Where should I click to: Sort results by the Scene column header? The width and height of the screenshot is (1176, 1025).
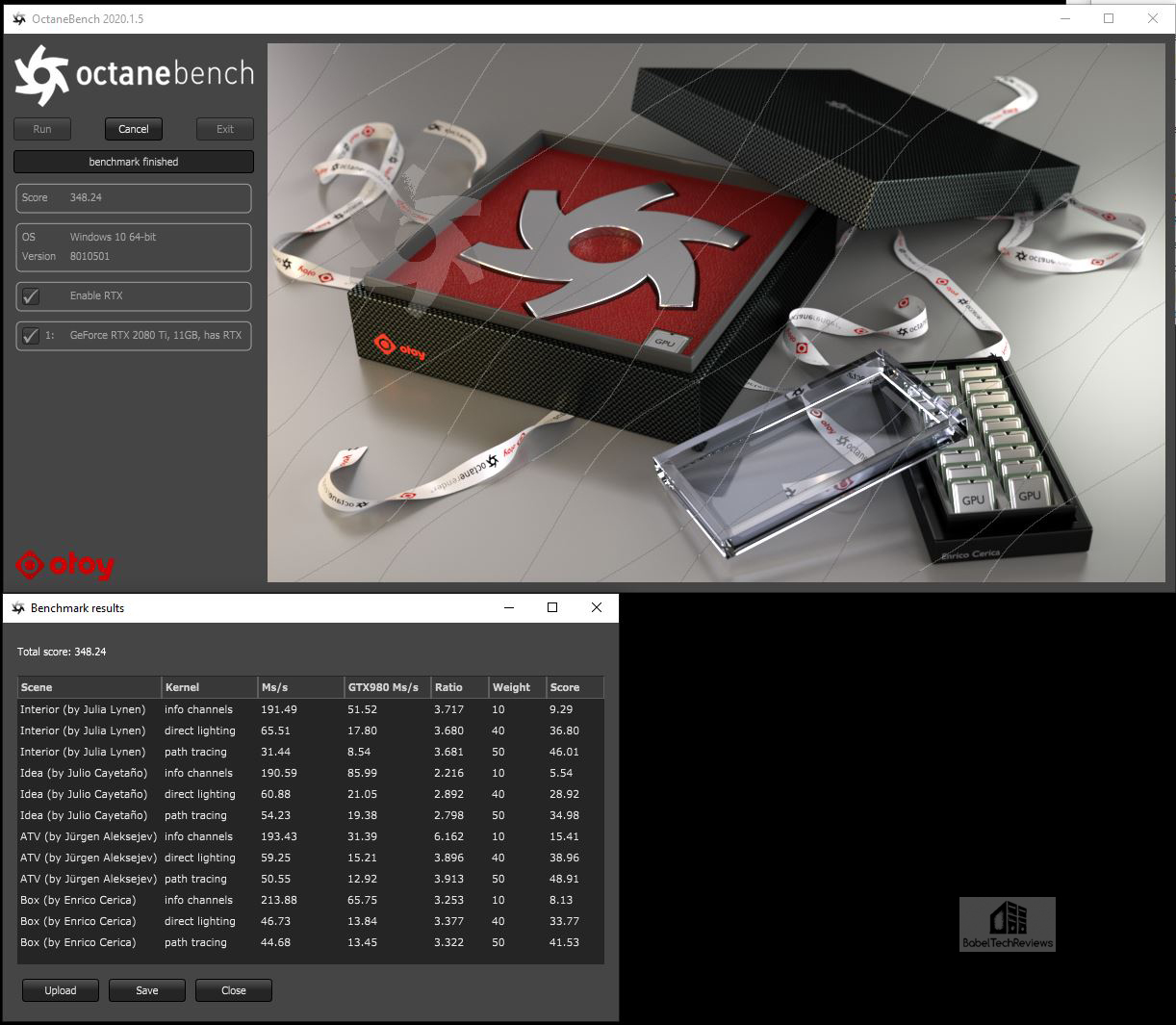pos(89,687)
